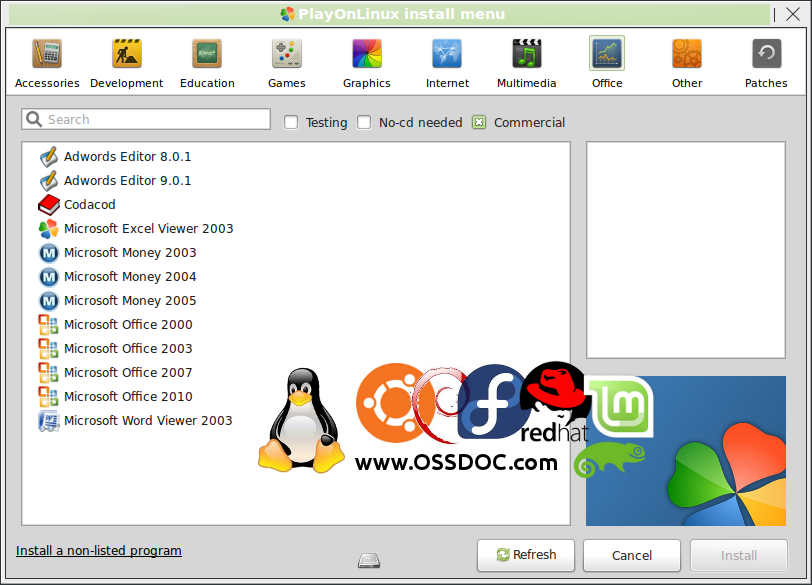Click the PlayOnLinux clover preview image
This screenshot has height=585, width=812.
(686, 450)
